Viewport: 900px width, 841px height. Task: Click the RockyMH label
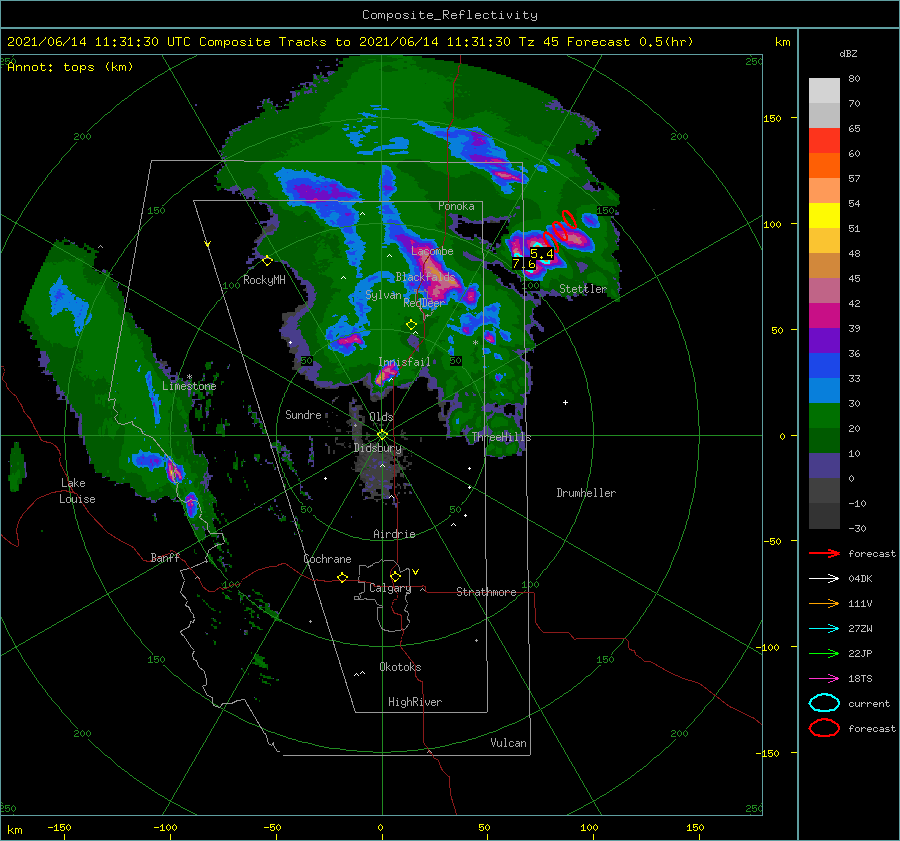coord(264,280)
